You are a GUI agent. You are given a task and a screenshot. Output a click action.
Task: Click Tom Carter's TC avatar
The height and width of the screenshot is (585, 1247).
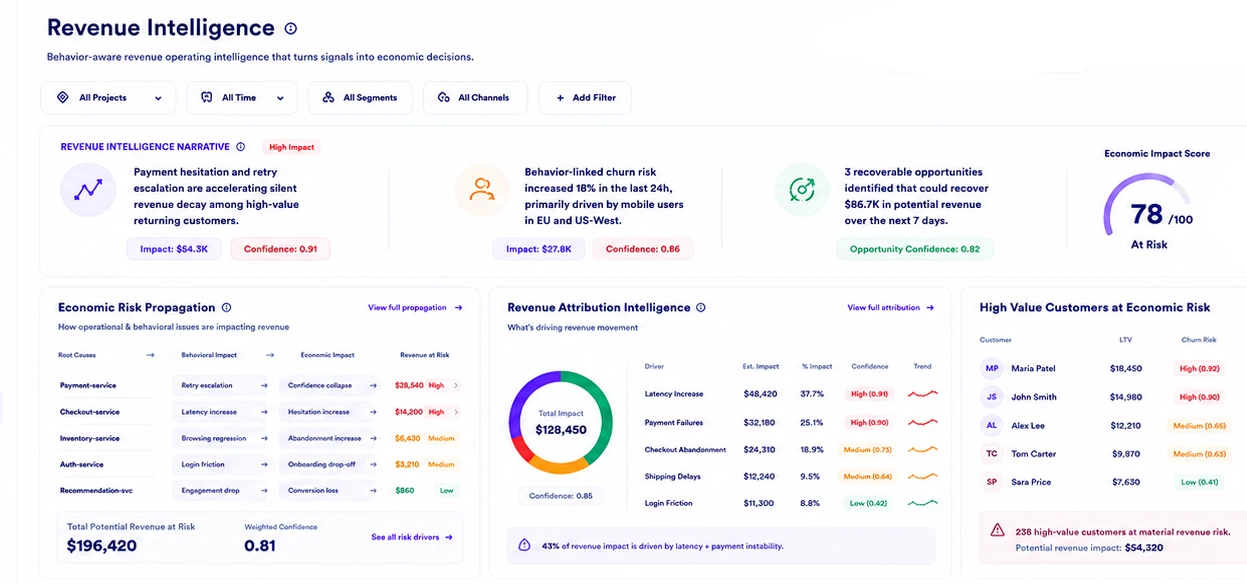point(992,454)
